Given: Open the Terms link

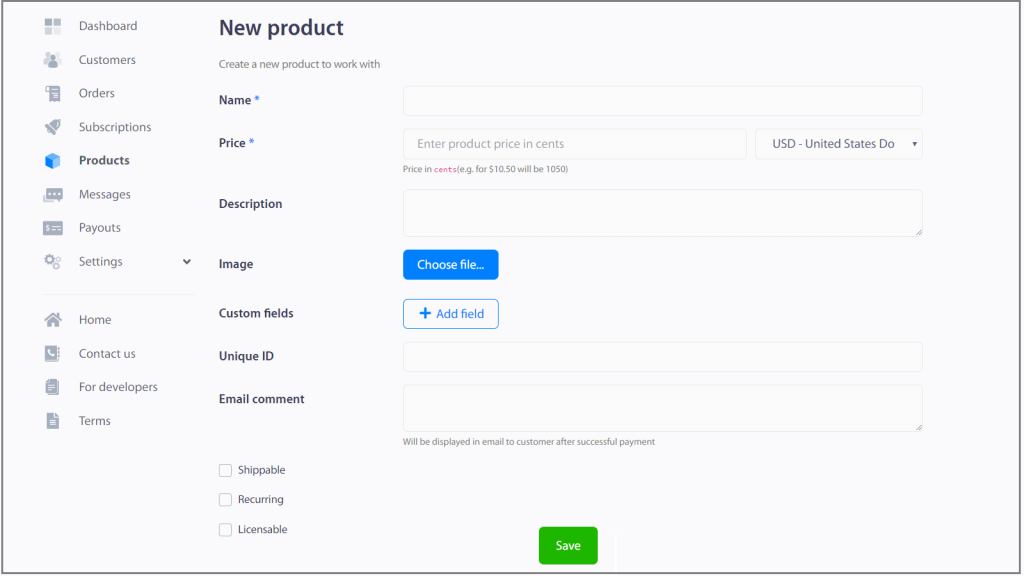Looking at the screenshot, I should 95,421.
